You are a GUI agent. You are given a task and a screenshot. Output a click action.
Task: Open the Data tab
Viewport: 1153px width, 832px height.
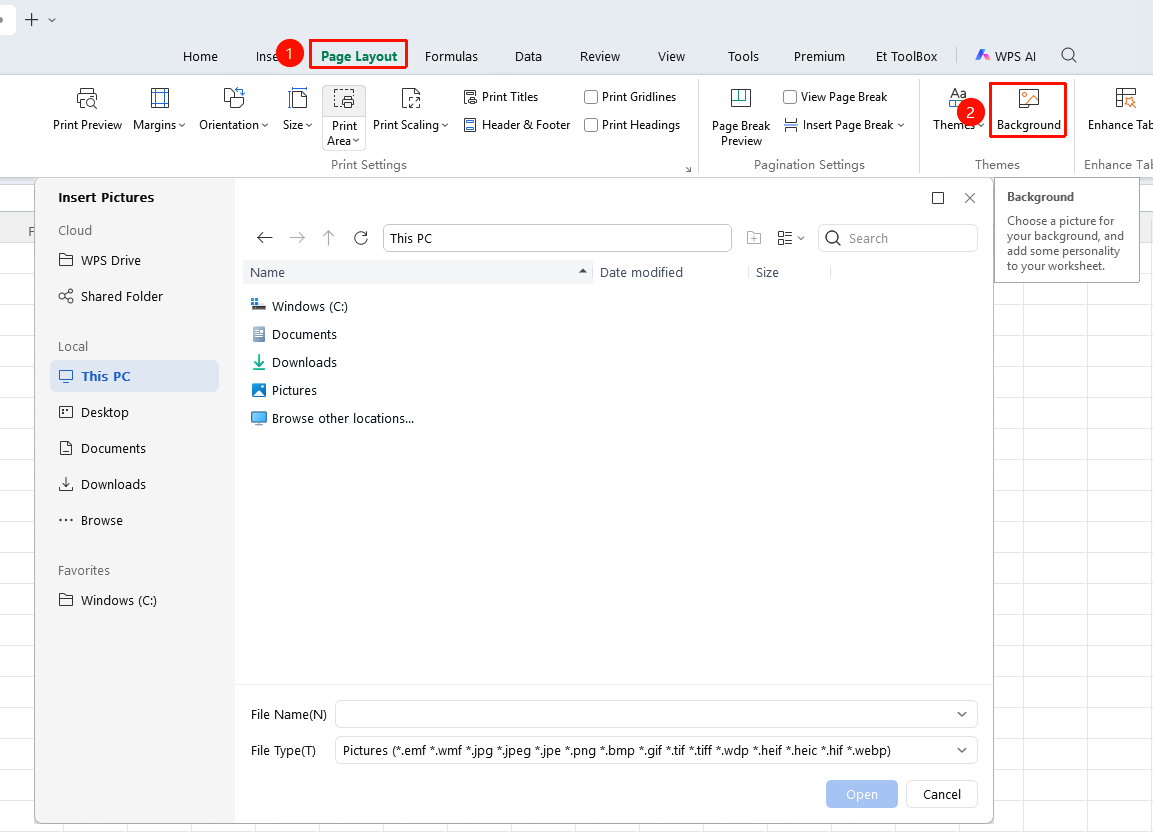pos(528,57)
